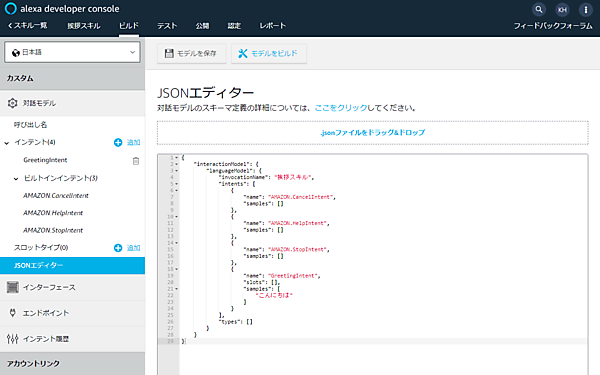600x375 pixels.
Task: Open the search magnifier icon
Action: click(x=539, y=9)
